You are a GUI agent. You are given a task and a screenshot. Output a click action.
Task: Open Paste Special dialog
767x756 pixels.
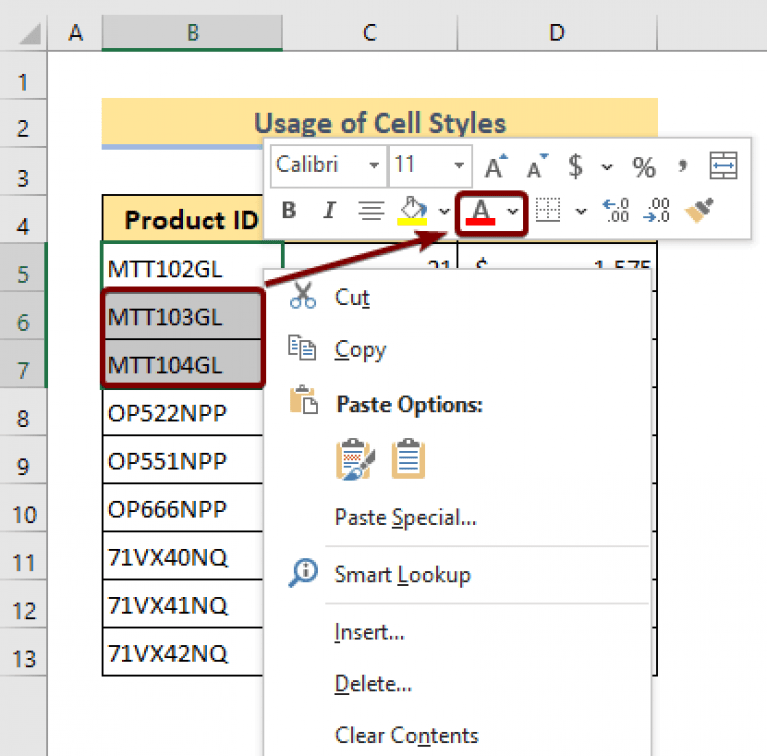457,517
